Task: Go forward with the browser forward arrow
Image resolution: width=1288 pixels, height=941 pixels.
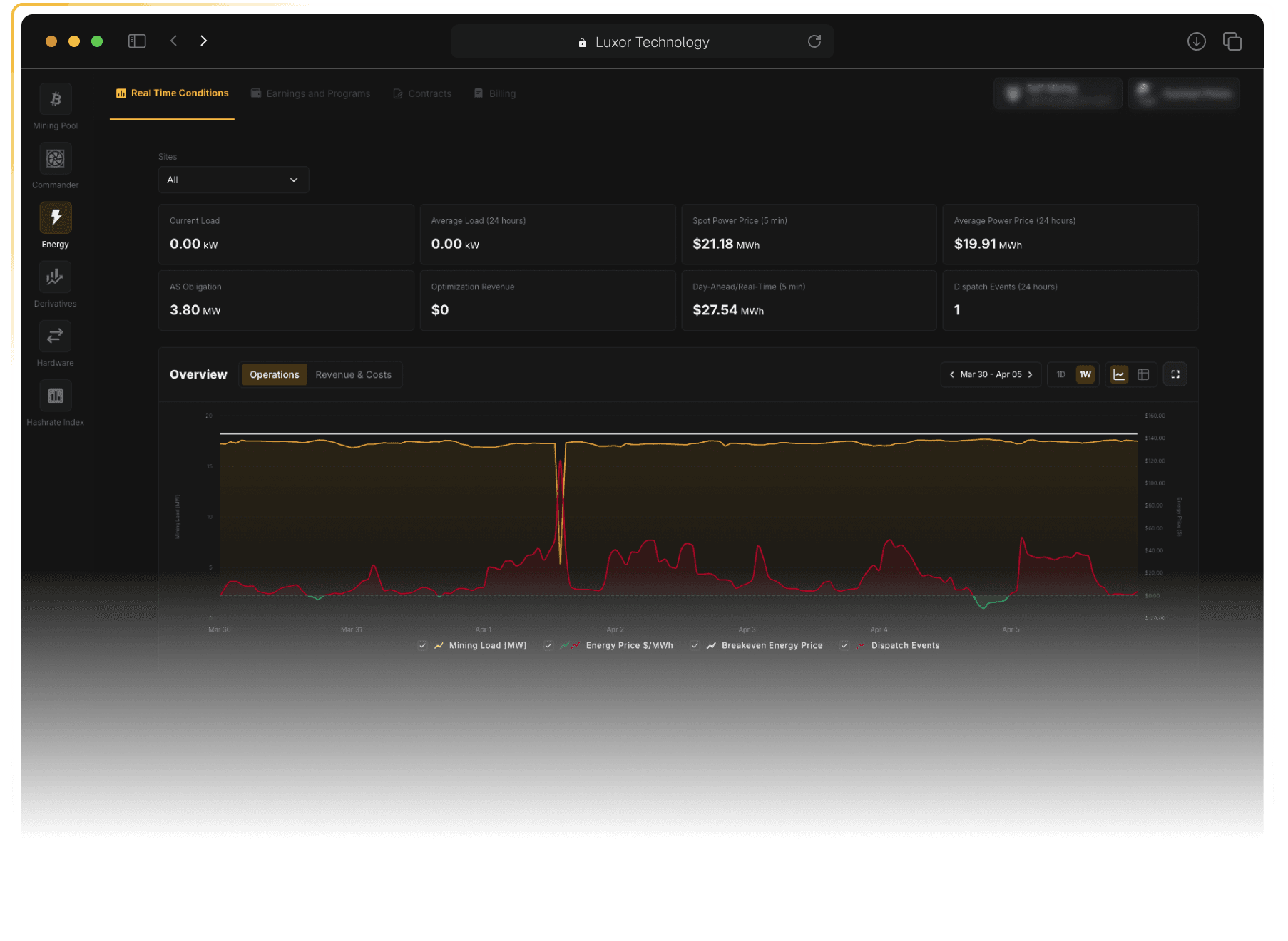Action: pyautogui.click(x=204, y=41)
